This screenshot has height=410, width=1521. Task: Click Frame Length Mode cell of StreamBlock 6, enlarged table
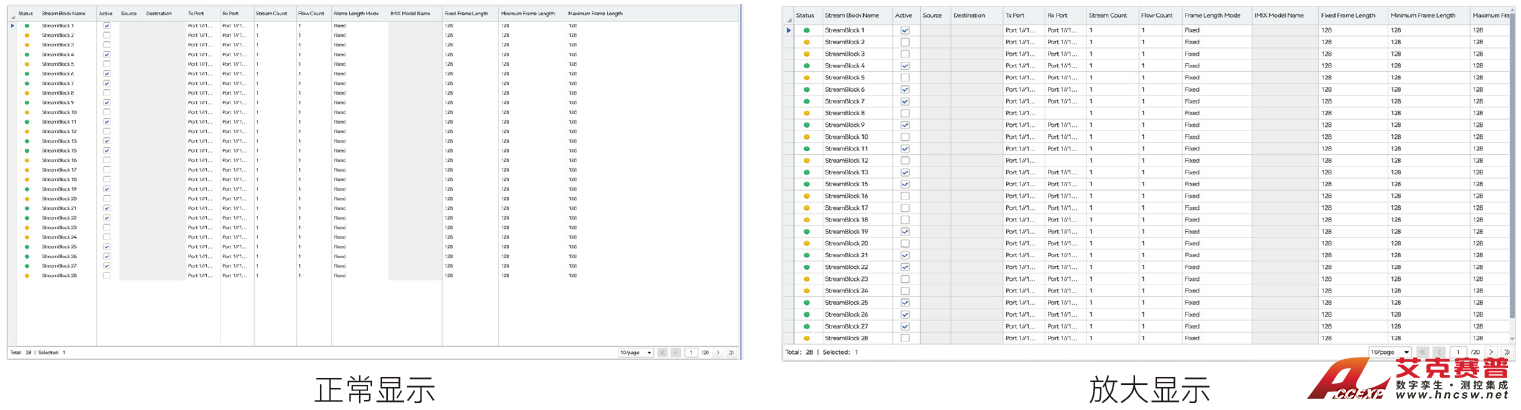coord(1215,90)
